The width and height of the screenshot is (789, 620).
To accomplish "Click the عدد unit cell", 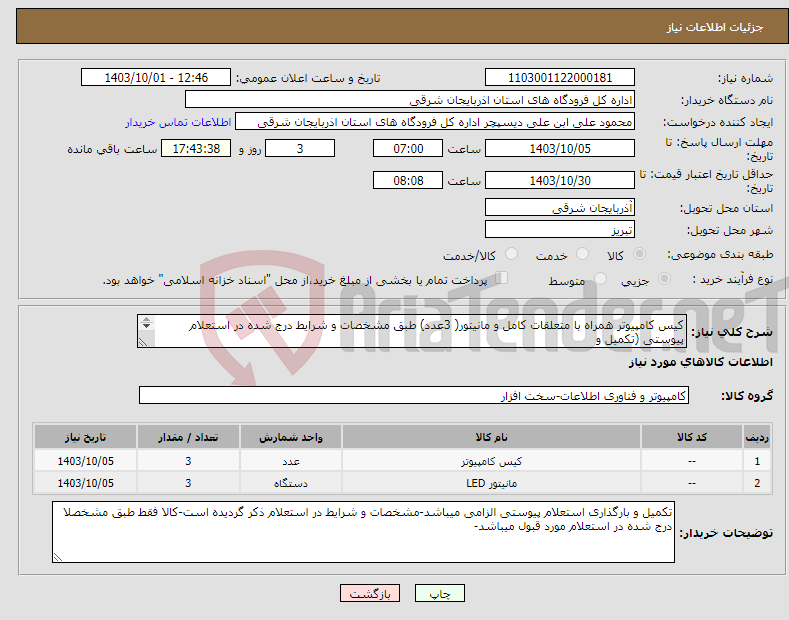I will (291, 461).
